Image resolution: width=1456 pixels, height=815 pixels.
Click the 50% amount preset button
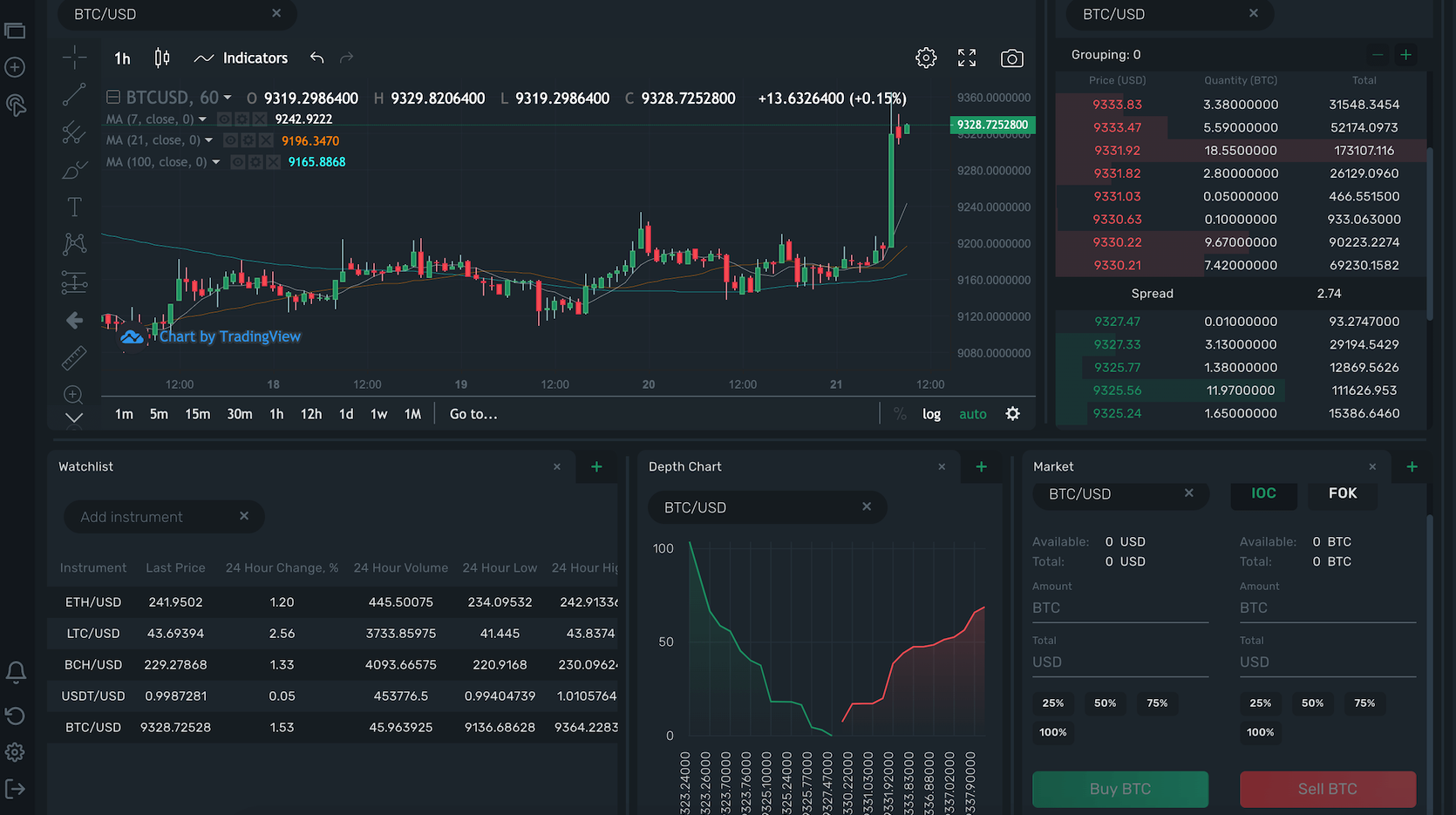coord(1105,703)
